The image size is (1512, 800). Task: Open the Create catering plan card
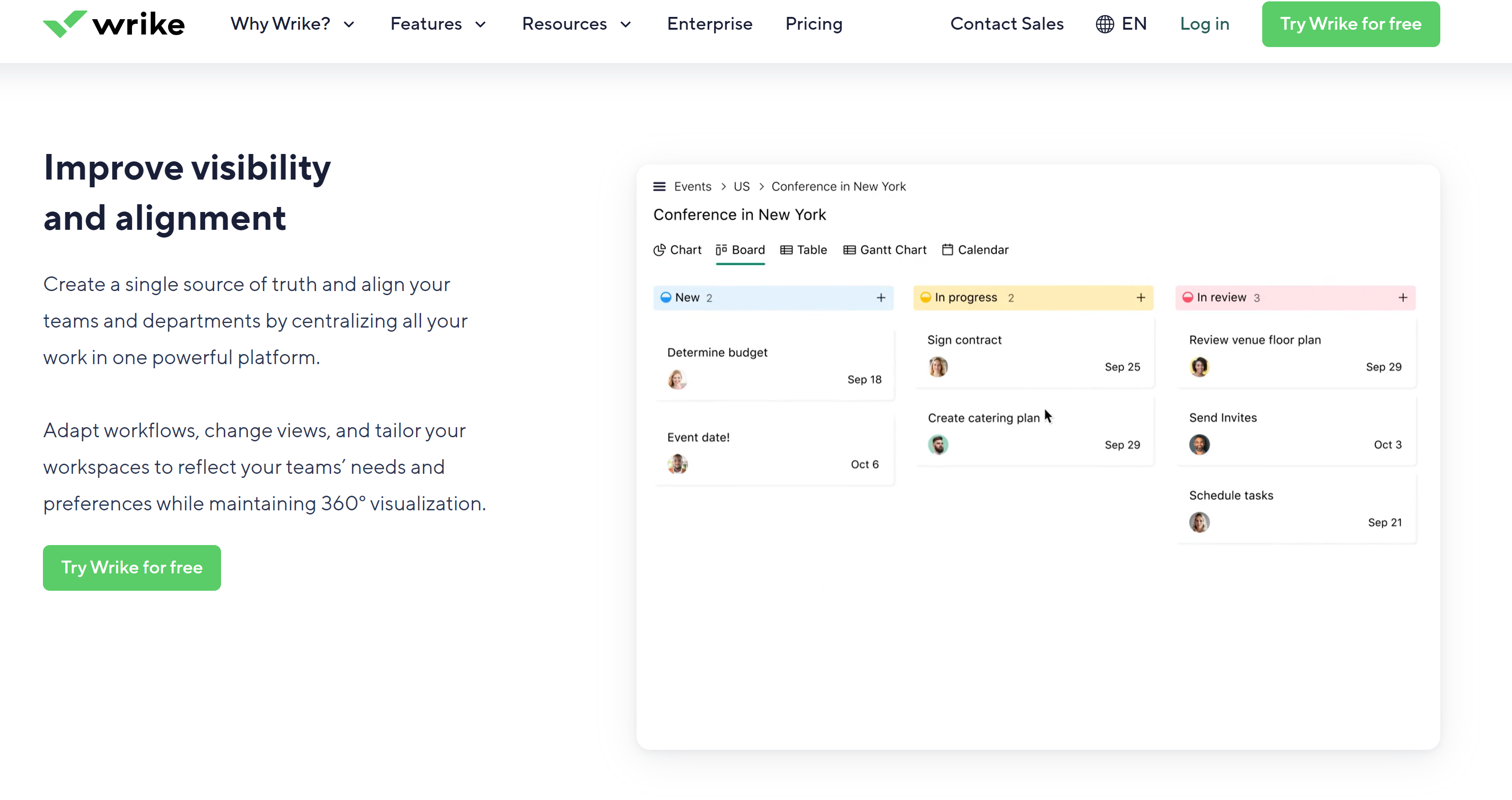coord(1033,431)
